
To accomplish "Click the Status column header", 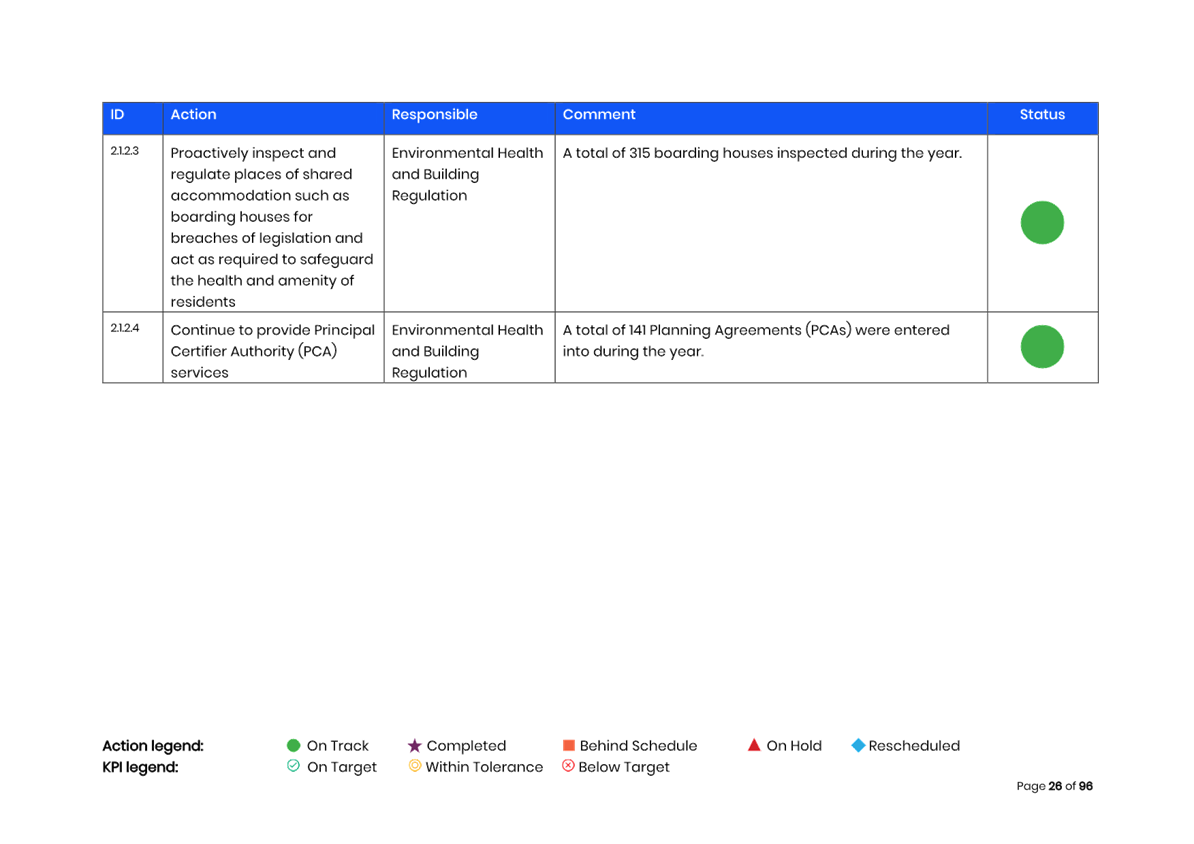I will (1042, 115).
